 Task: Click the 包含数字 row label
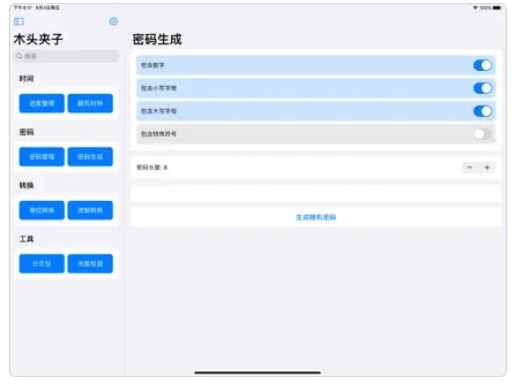click(153, 65)
